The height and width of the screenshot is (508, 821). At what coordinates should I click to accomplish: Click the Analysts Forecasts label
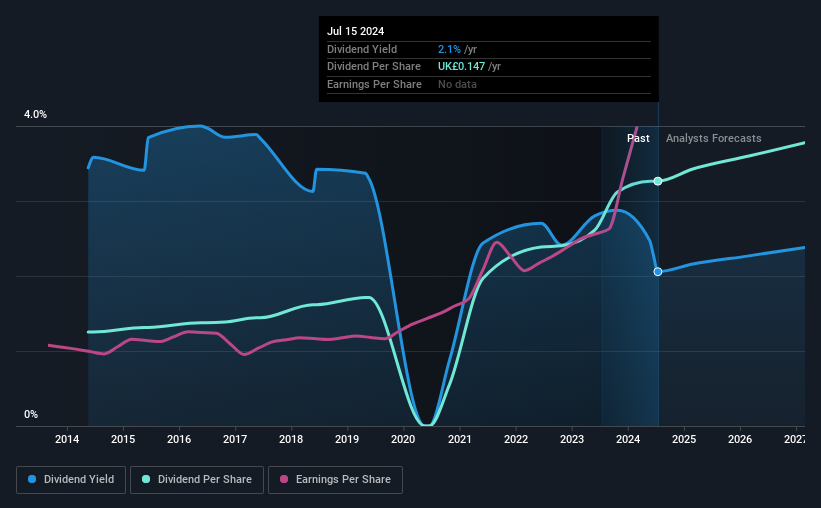coord(714,138)
